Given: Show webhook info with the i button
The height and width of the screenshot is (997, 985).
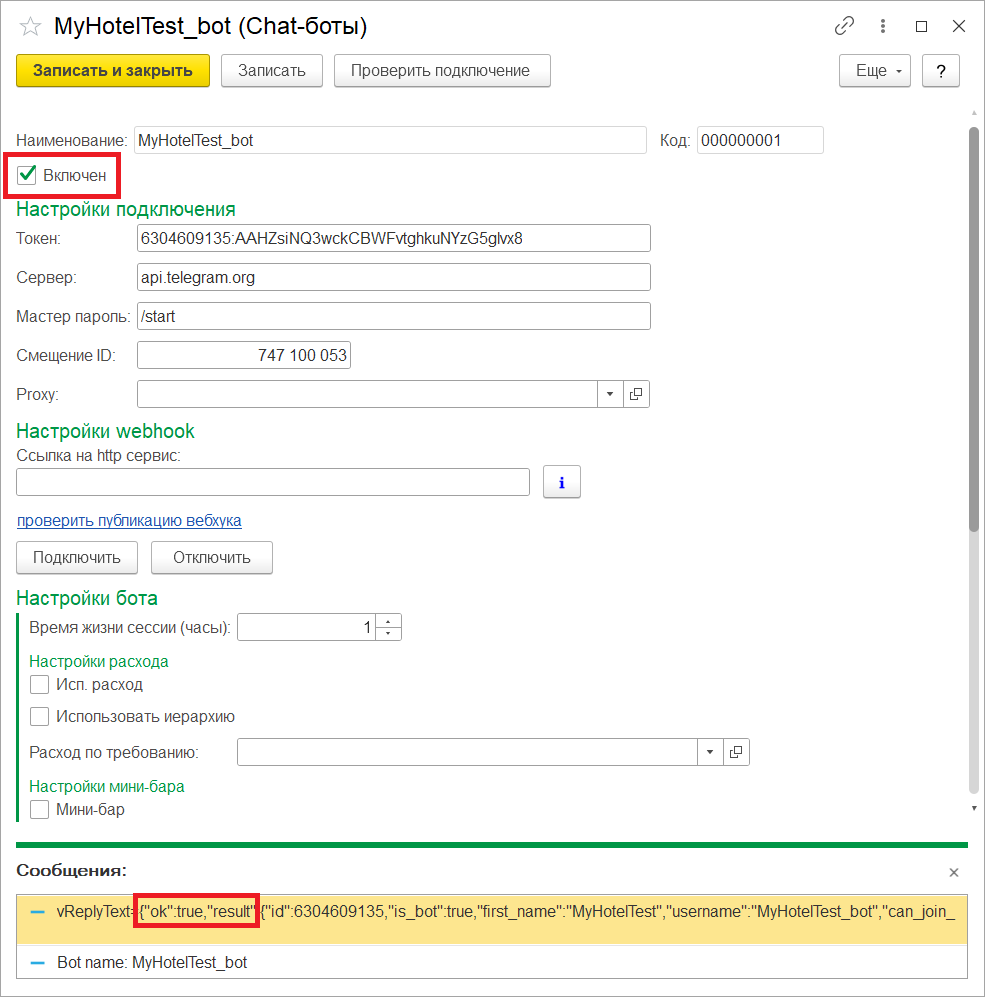Looking at the screenshot, I should tap(561, 482).
